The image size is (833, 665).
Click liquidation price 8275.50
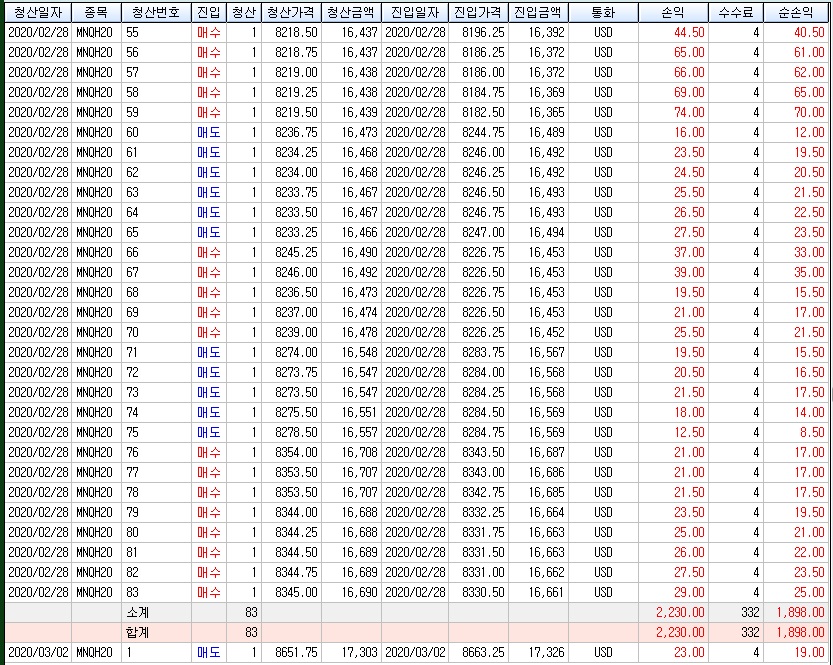pos(291,413)
